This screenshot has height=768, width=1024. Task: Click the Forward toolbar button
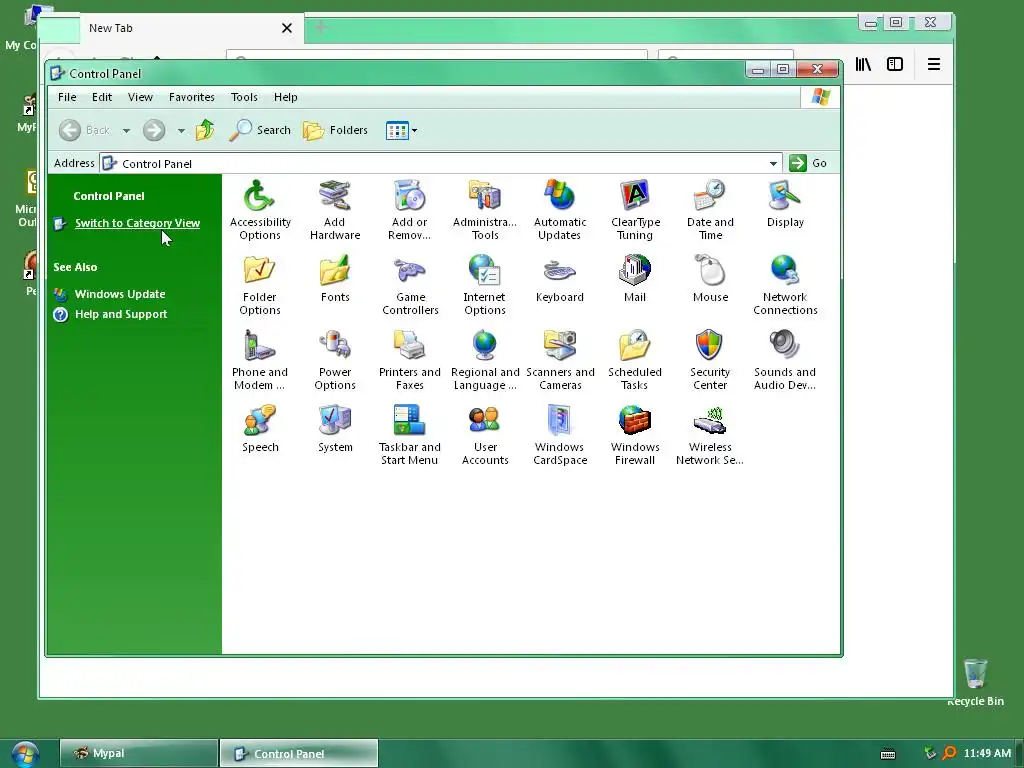(154, 130)
